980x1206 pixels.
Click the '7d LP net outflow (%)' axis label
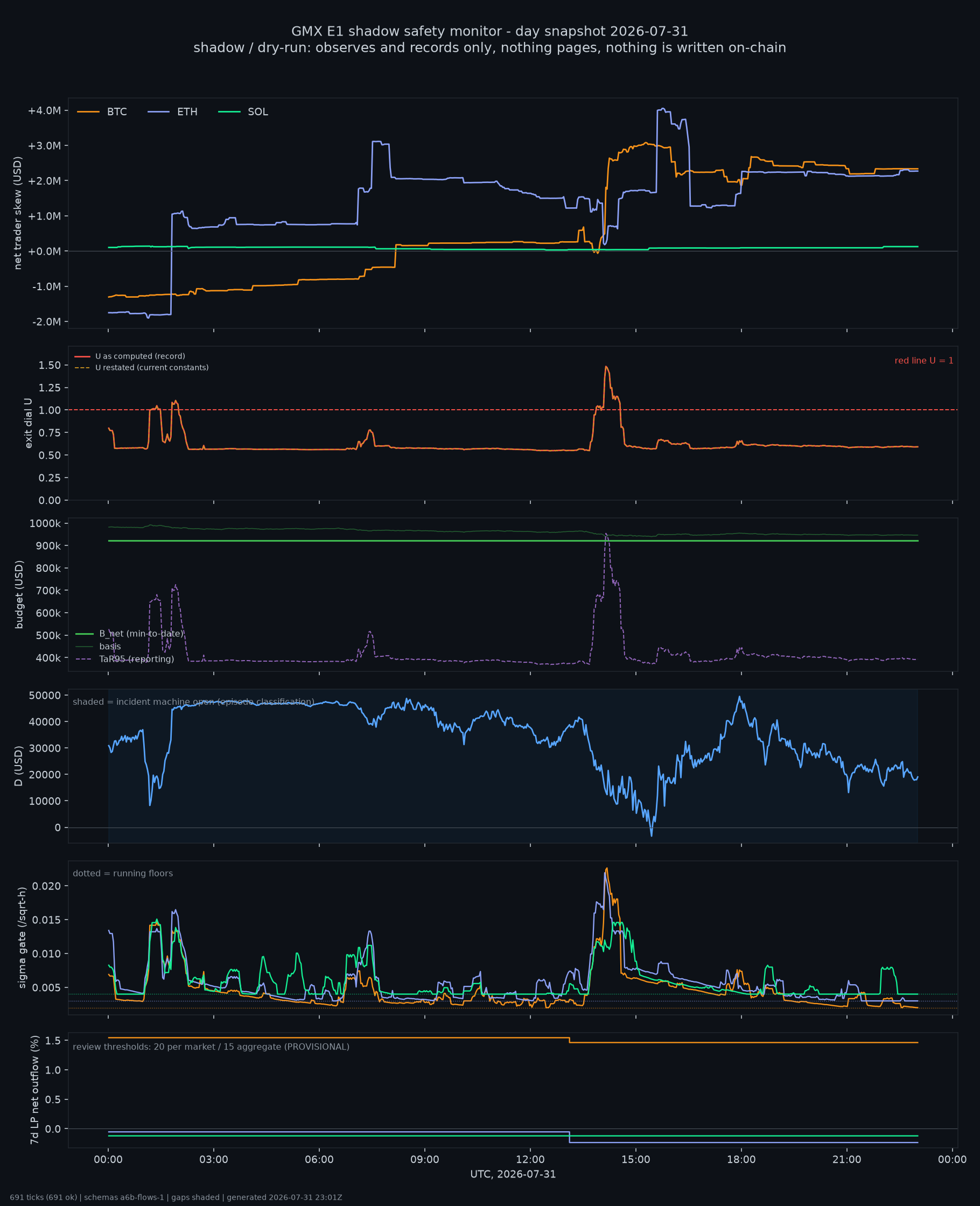pyautogui.click(x=35, y=1090)
